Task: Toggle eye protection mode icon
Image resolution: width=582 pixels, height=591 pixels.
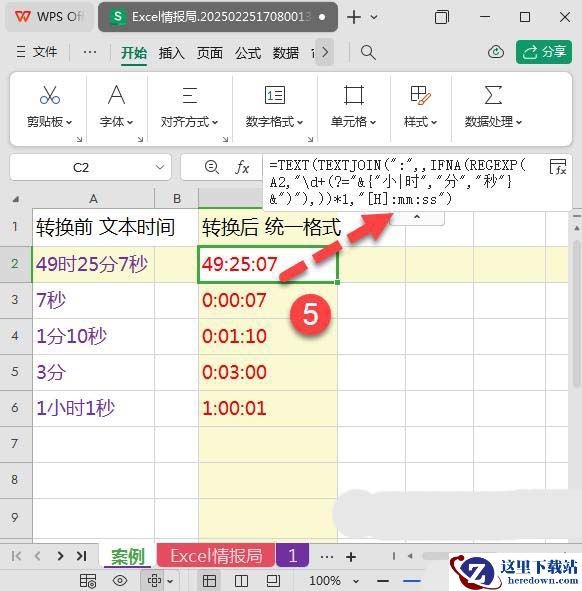Action: pyautogui.click(x=120, y=580)
